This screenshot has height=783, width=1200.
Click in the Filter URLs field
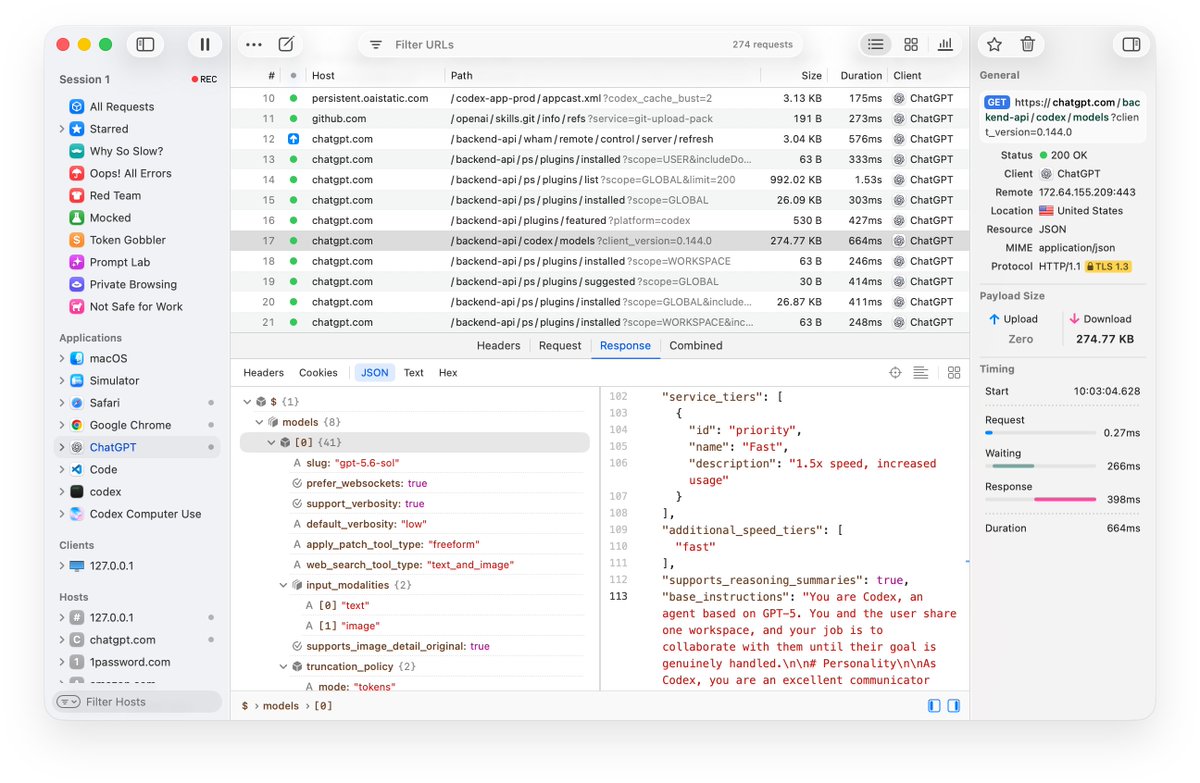pyautogui.click(x=580, y=45)
